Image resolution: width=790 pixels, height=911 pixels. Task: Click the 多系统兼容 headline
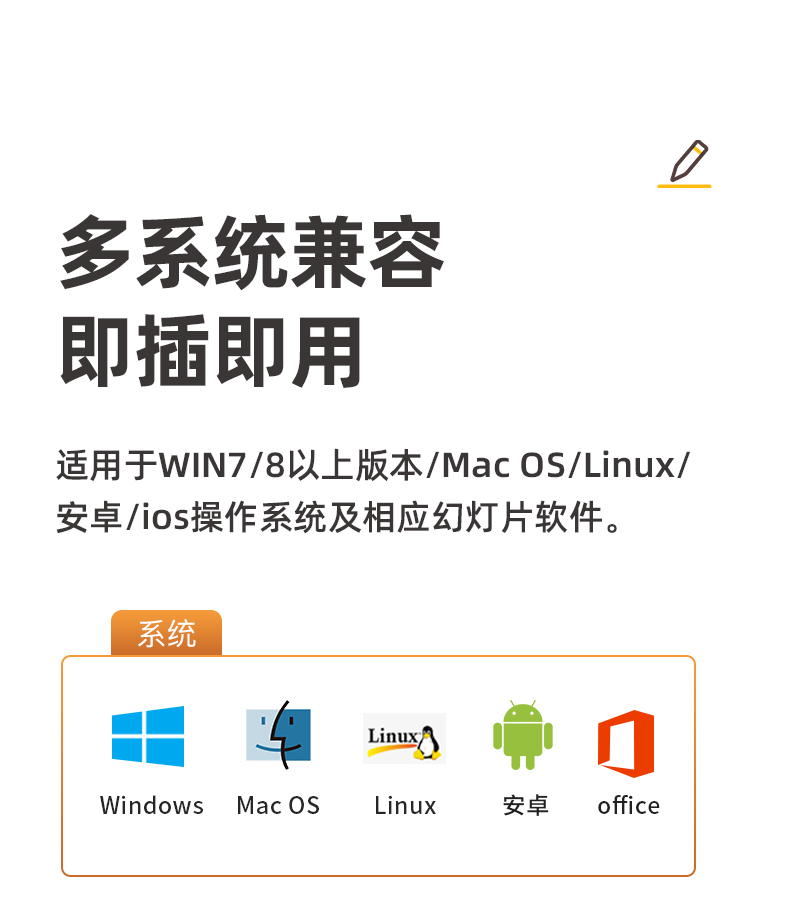252,252
